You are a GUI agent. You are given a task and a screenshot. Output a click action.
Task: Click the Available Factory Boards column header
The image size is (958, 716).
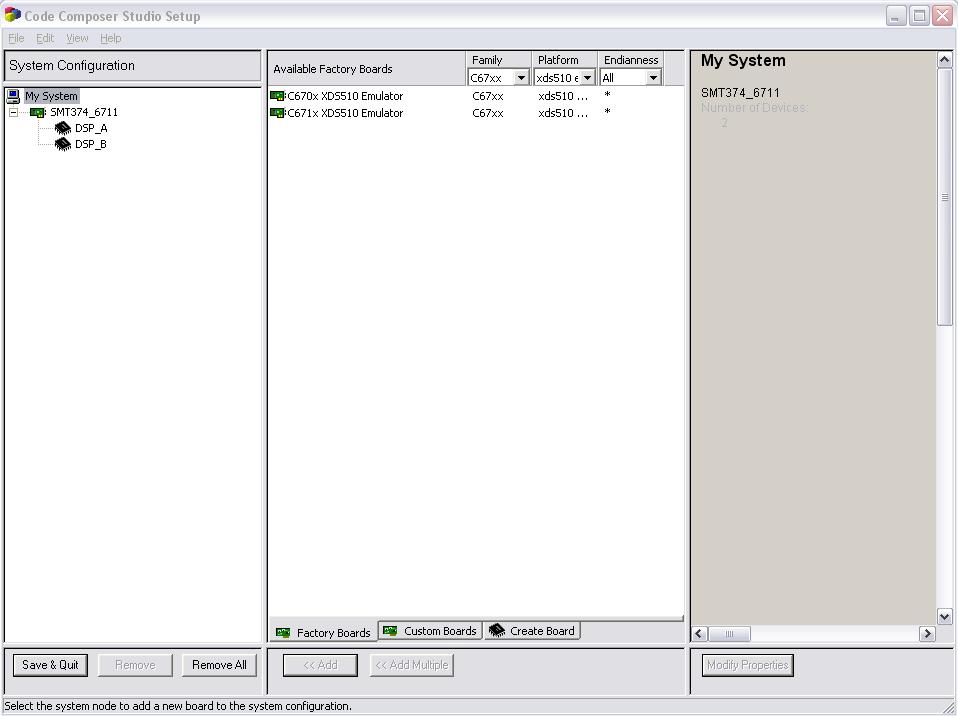[x=367, y=69]
